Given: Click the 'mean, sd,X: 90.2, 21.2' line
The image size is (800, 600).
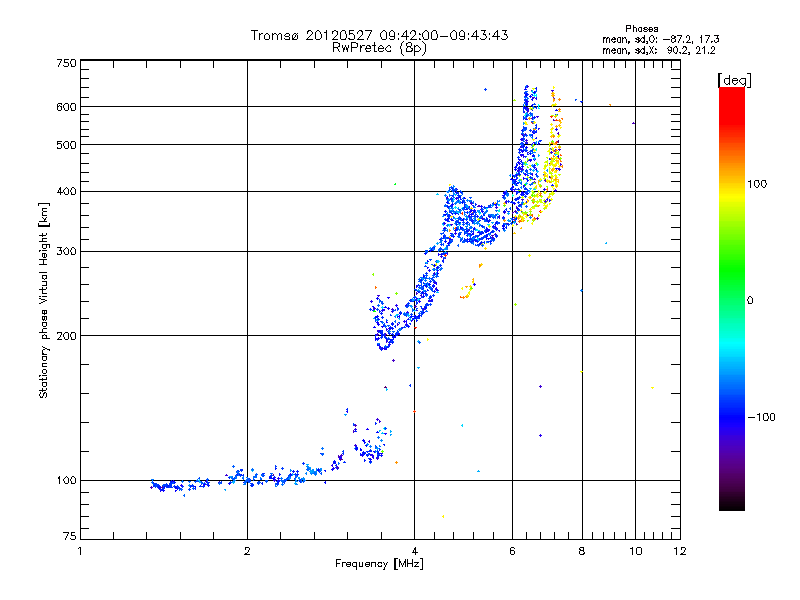Looking at the screenshot, I should 659,50.
